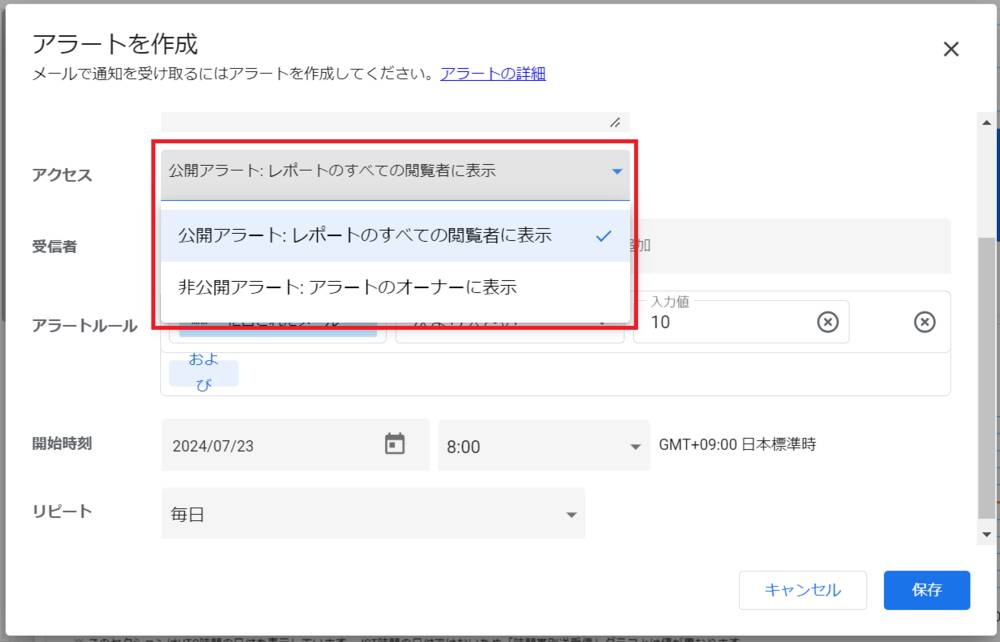
Task: Open the リピート dropdown showing 毎日
Action: tap(373, 513)
